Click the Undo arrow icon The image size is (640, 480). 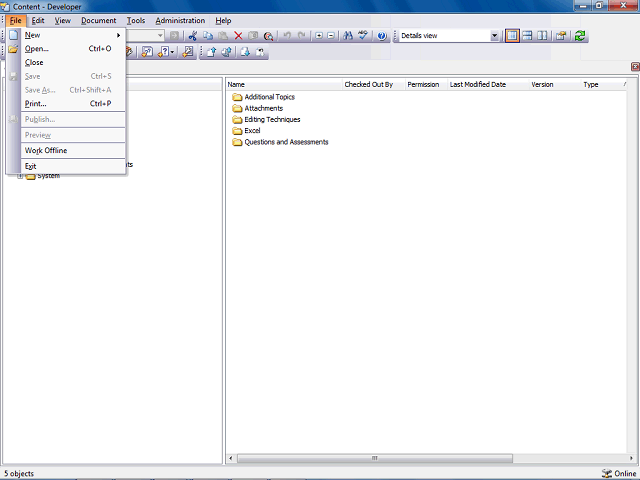287,36
